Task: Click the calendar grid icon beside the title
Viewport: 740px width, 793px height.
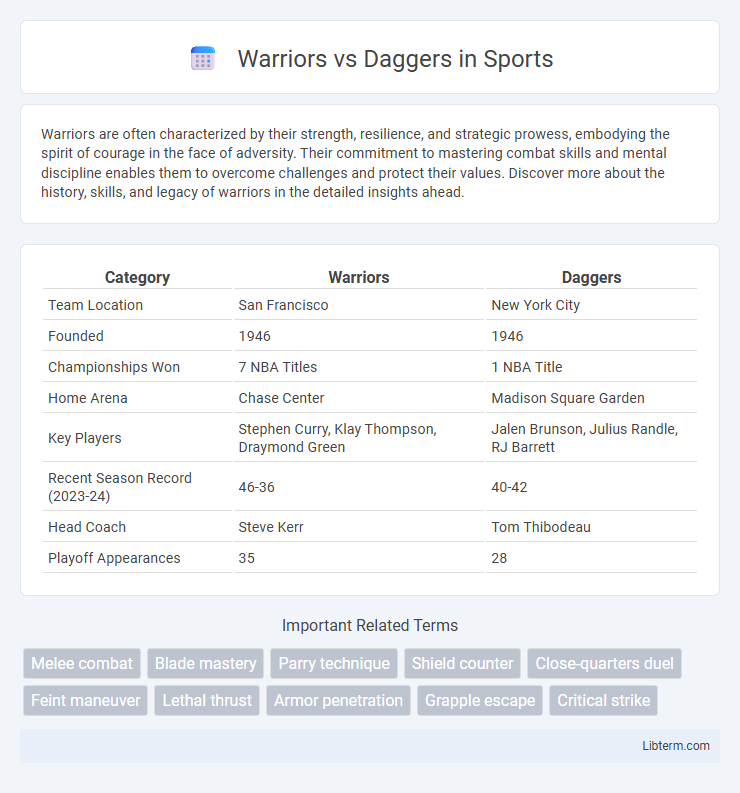Action: pos(203,58)
